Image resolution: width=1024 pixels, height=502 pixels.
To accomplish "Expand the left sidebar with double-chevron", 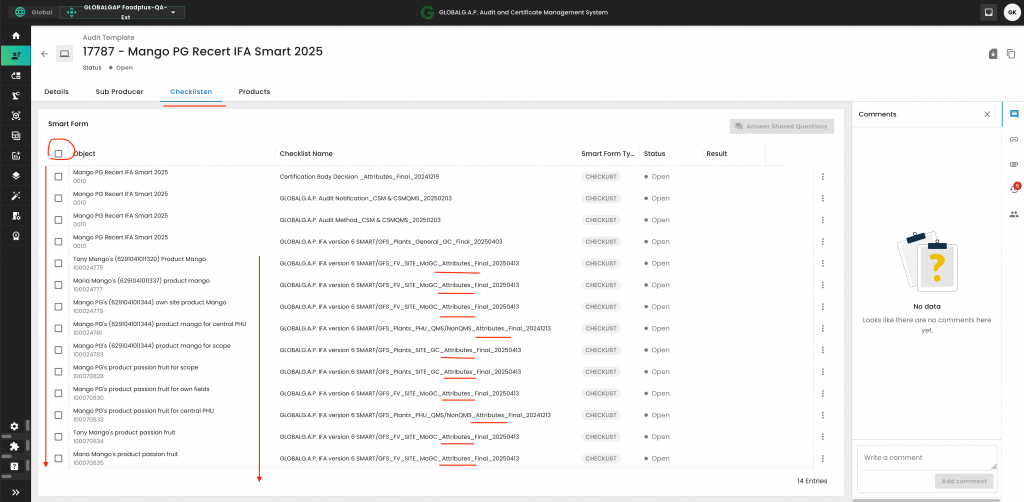I will pos(15,492).
